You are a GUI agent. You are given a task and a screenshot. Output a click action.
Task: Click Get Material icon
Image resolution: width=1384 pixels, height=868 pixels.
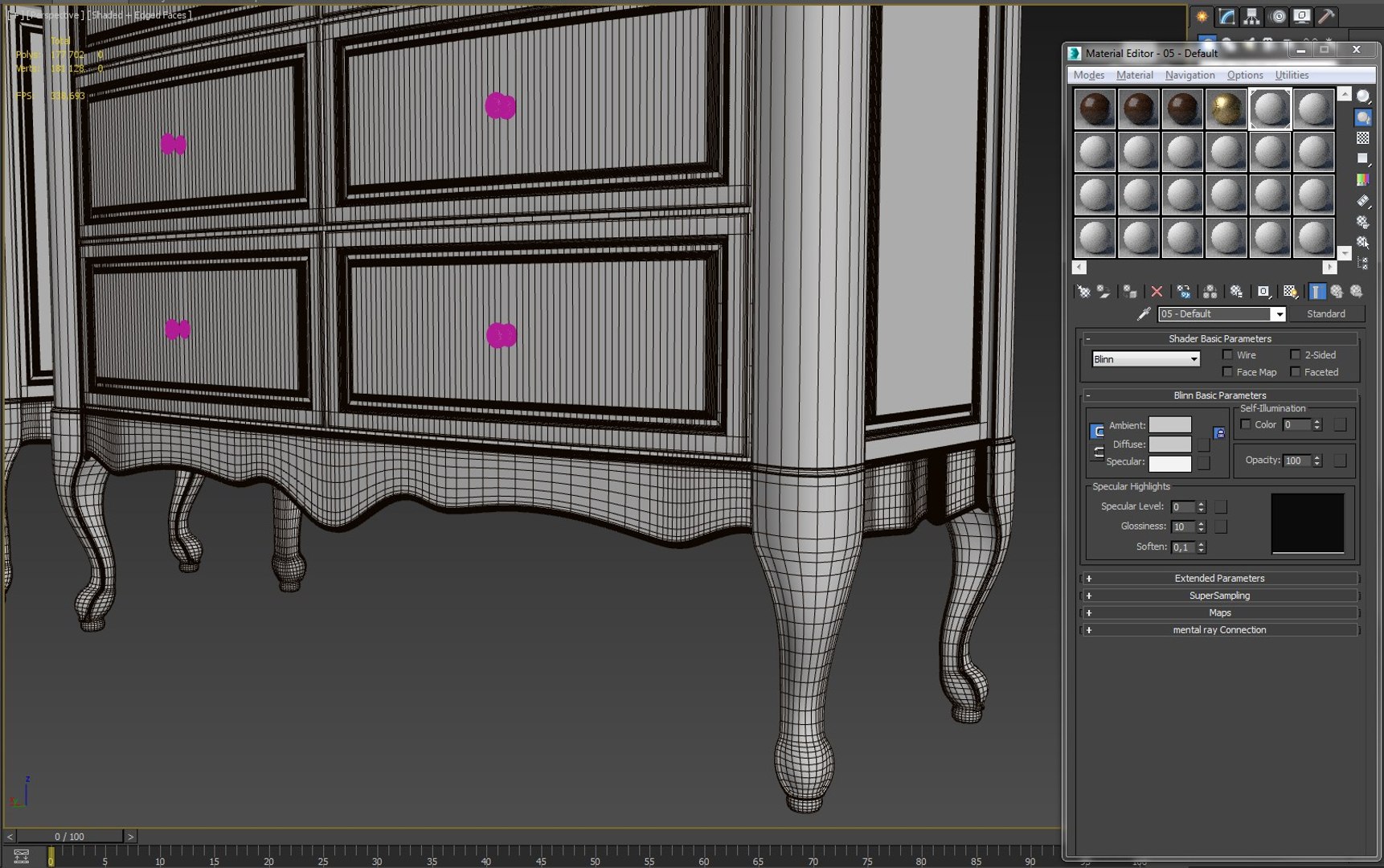1083,292
